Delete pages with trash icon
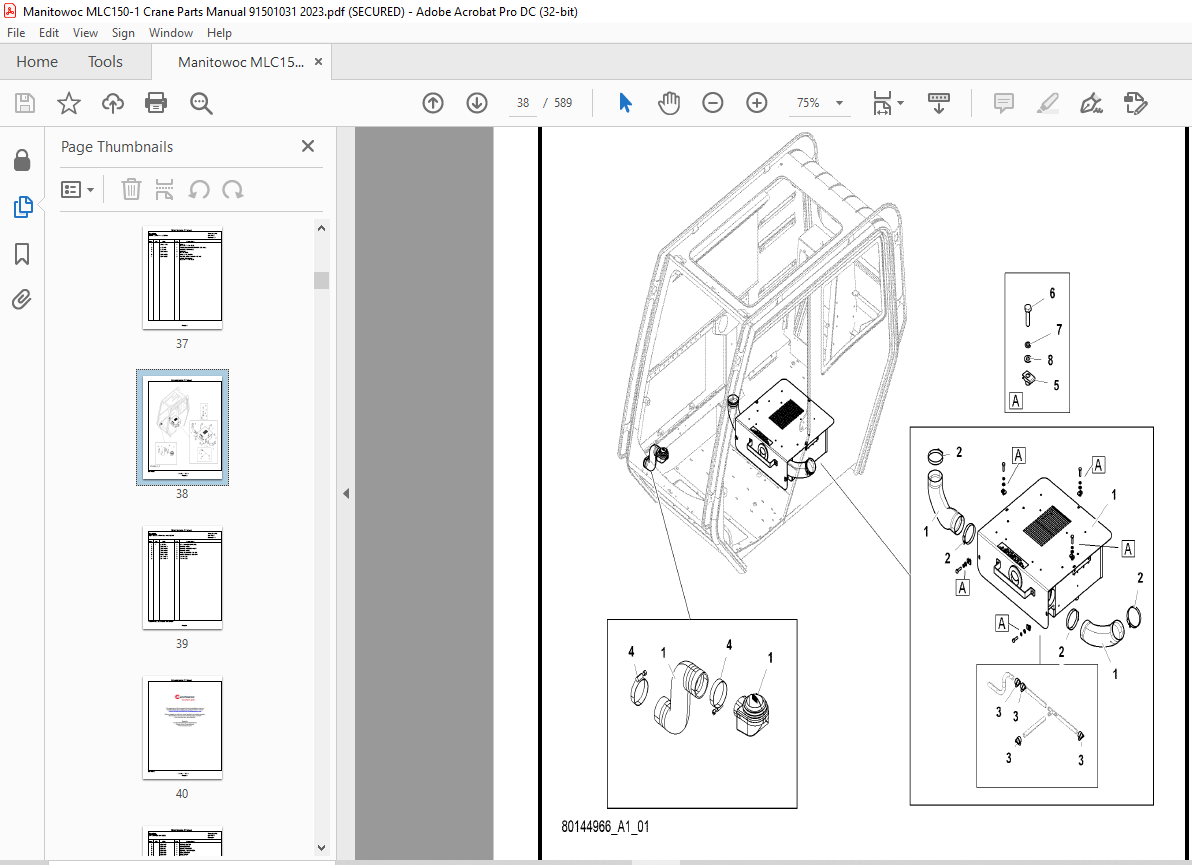 click(x=131, y=189)
